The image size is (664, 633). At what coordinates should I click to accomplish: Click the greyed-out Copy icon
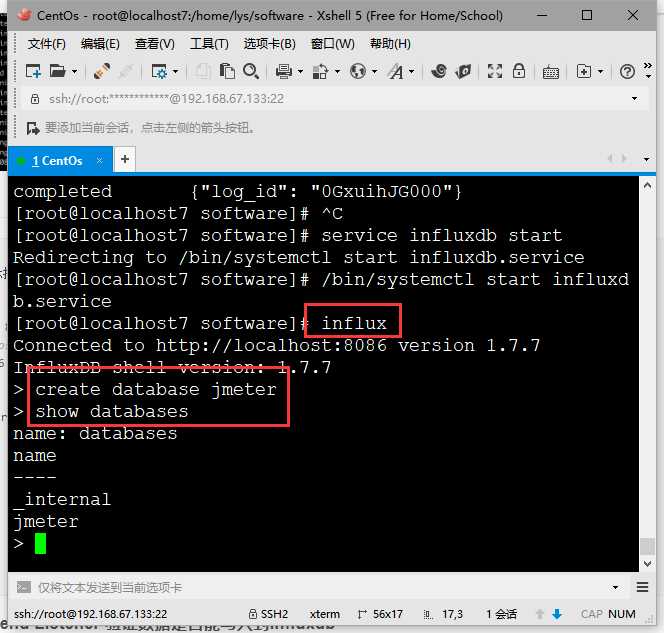tap(203, 71)
